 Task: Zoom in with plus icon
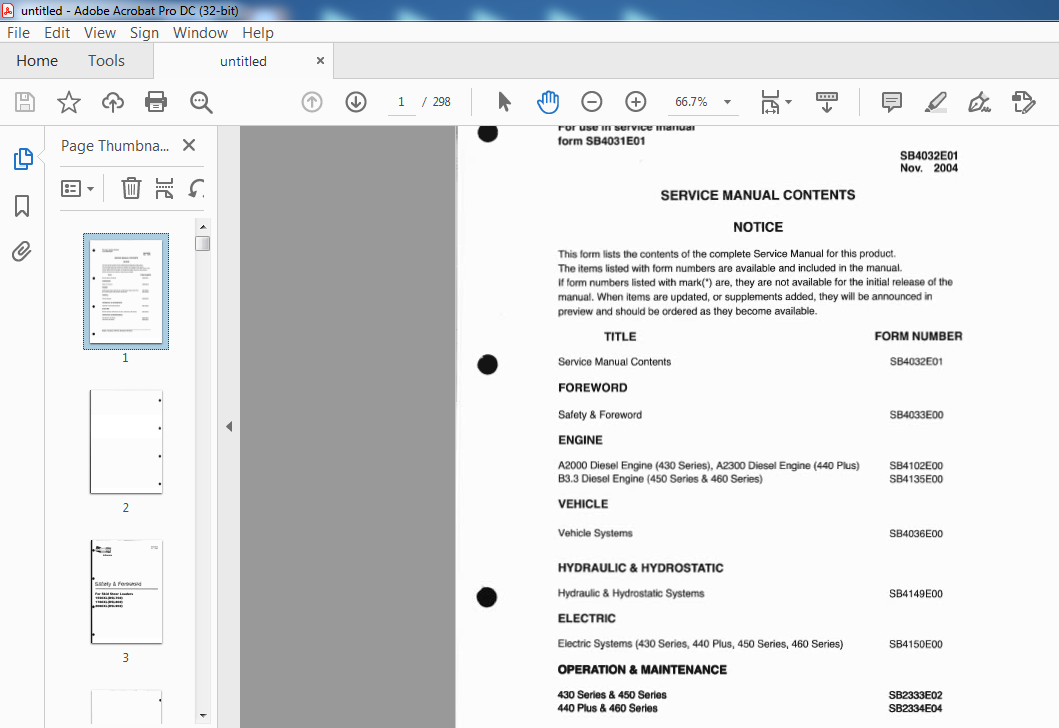pyautogui.click(x=636, y=102)
